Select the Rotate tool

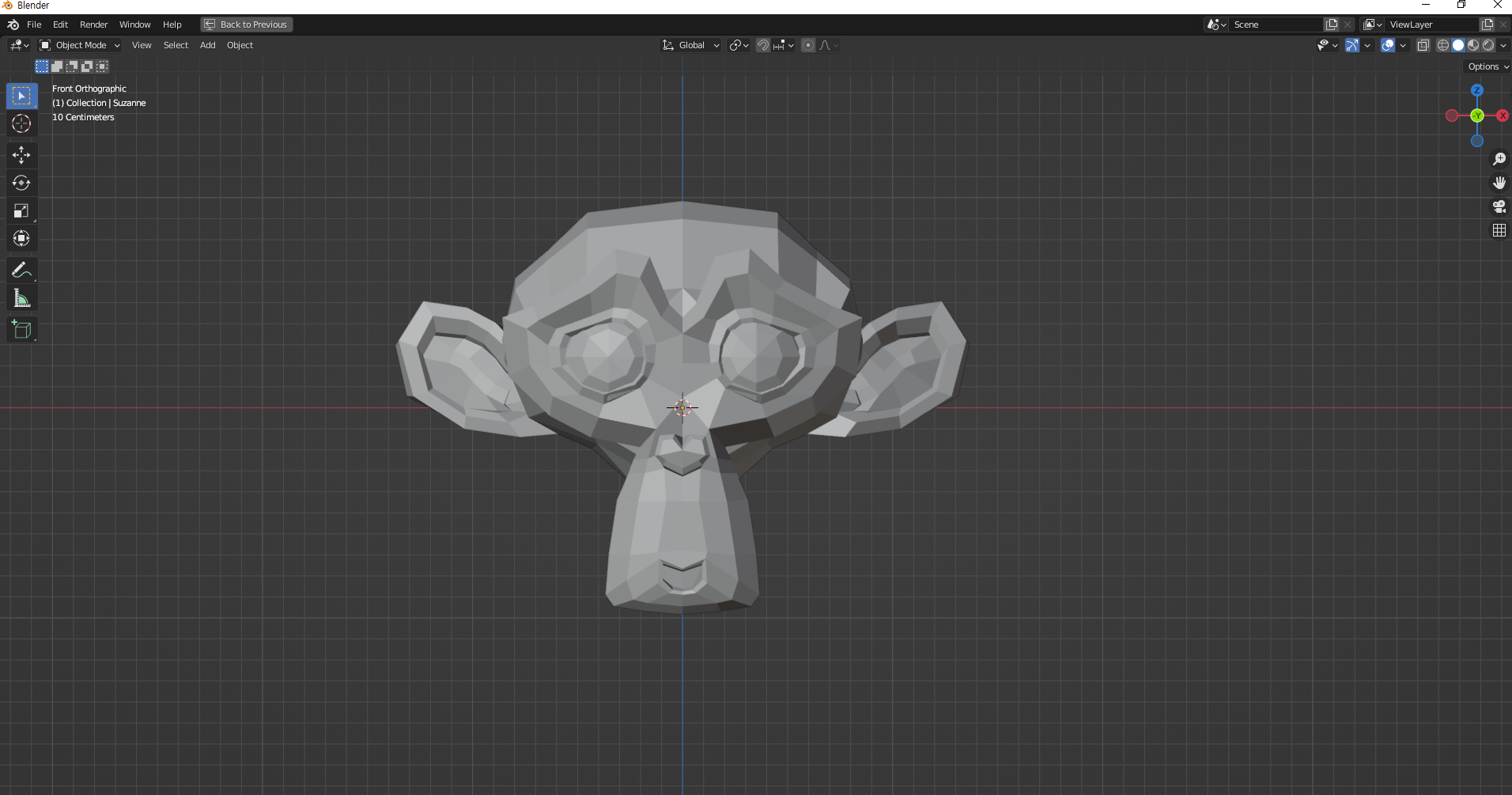pos(21,183)
